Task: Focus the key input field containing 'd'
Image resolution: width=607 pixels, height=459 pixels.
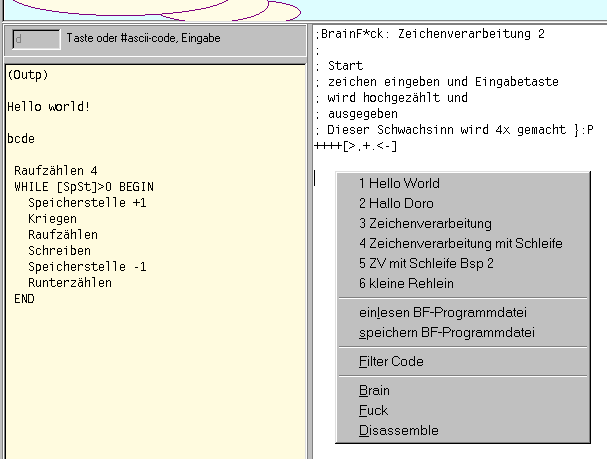Action: tap(36, 39)
